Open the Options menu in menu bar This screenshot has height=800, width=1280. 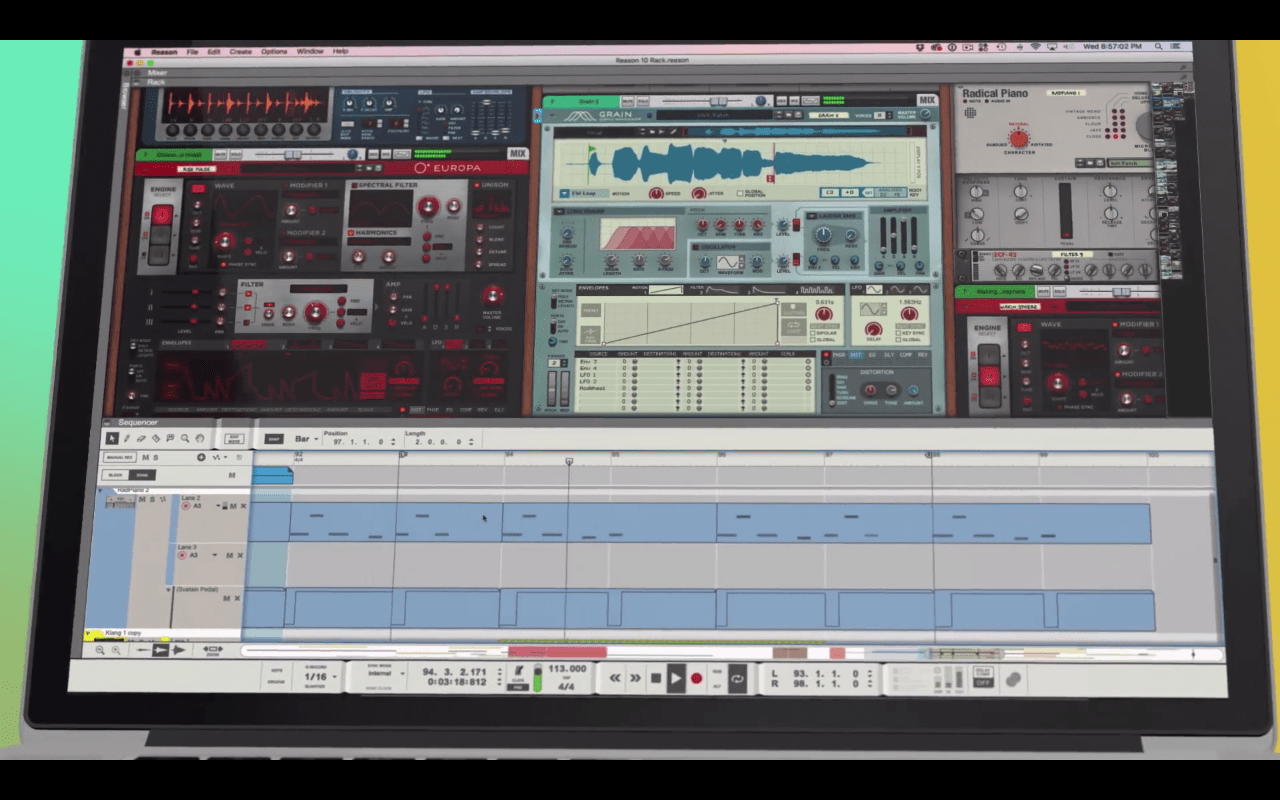pos(274,51)
